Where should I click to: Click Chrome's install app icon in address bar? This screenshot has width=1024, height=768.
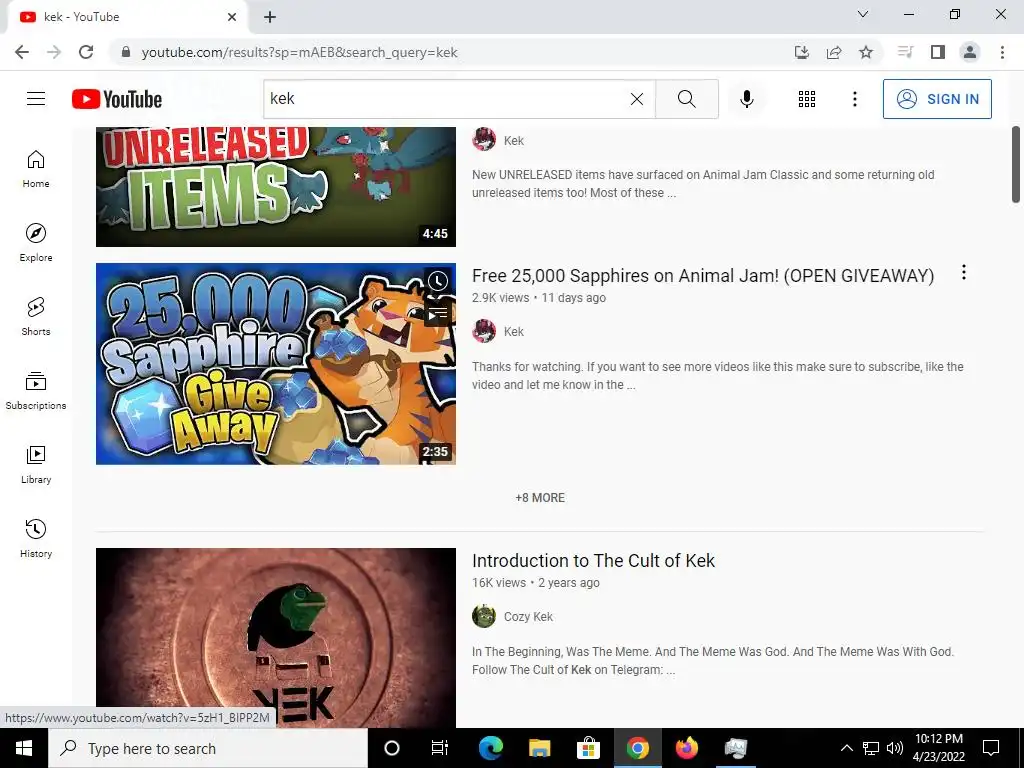802,52
